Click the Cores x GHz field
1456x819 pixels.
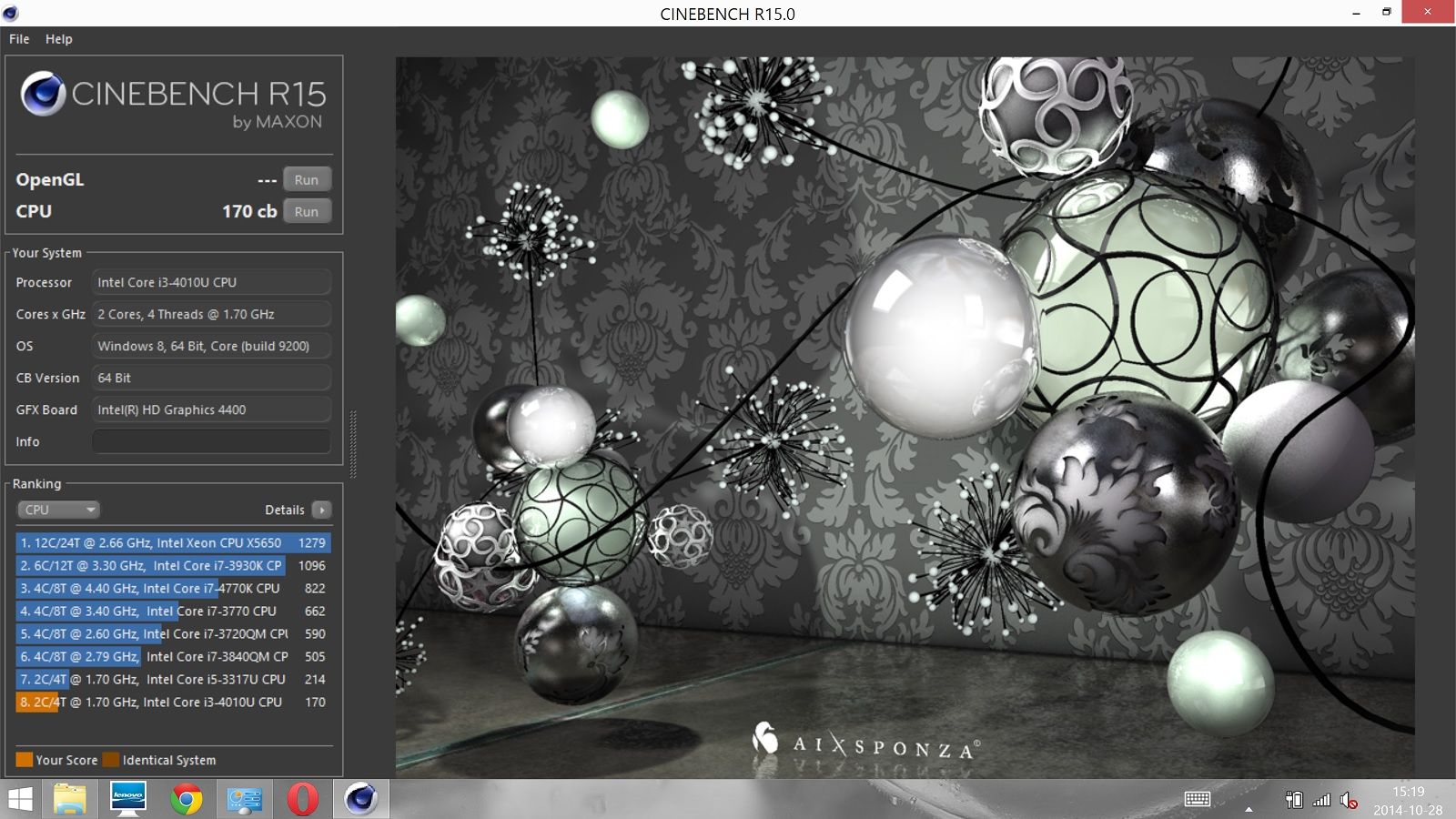coord(211,314)
